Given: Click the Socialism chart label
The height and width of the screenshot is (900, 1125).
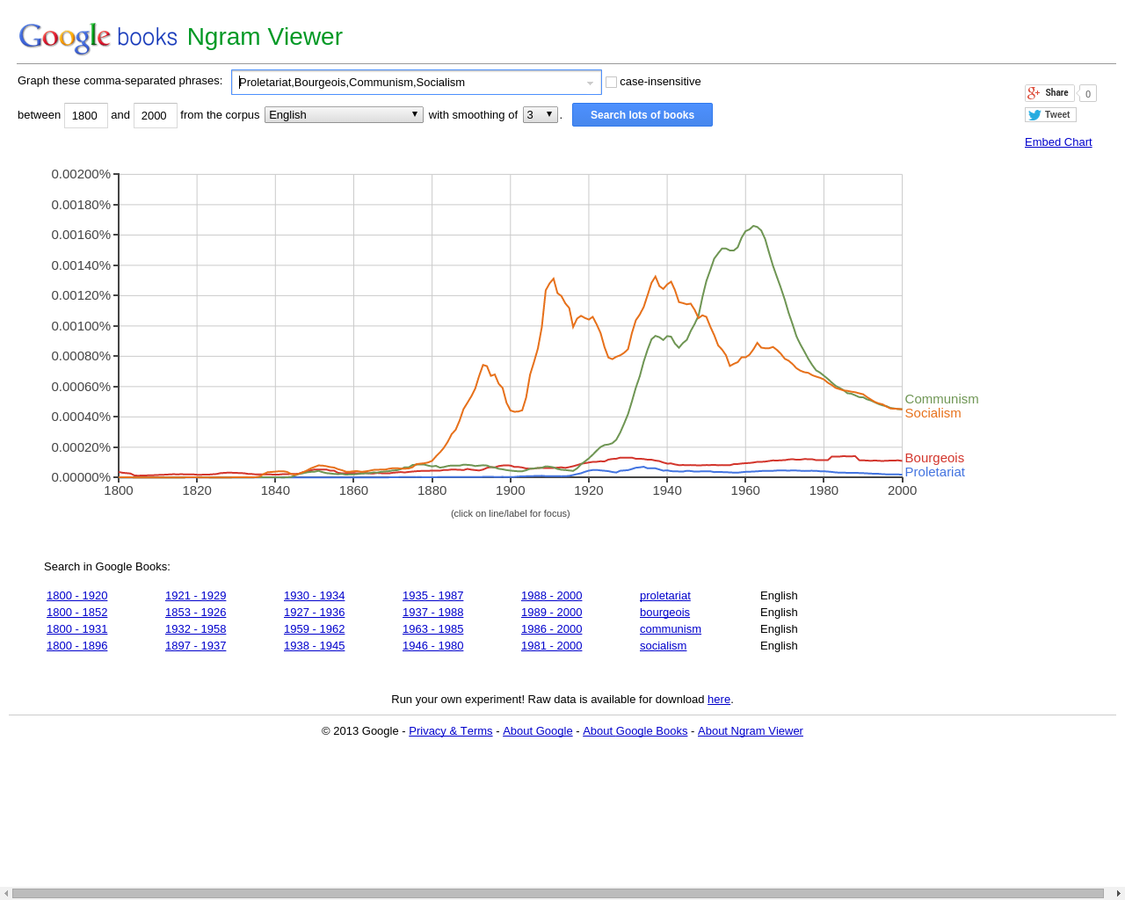Looking at the screenshot, I should click(933, 413).
